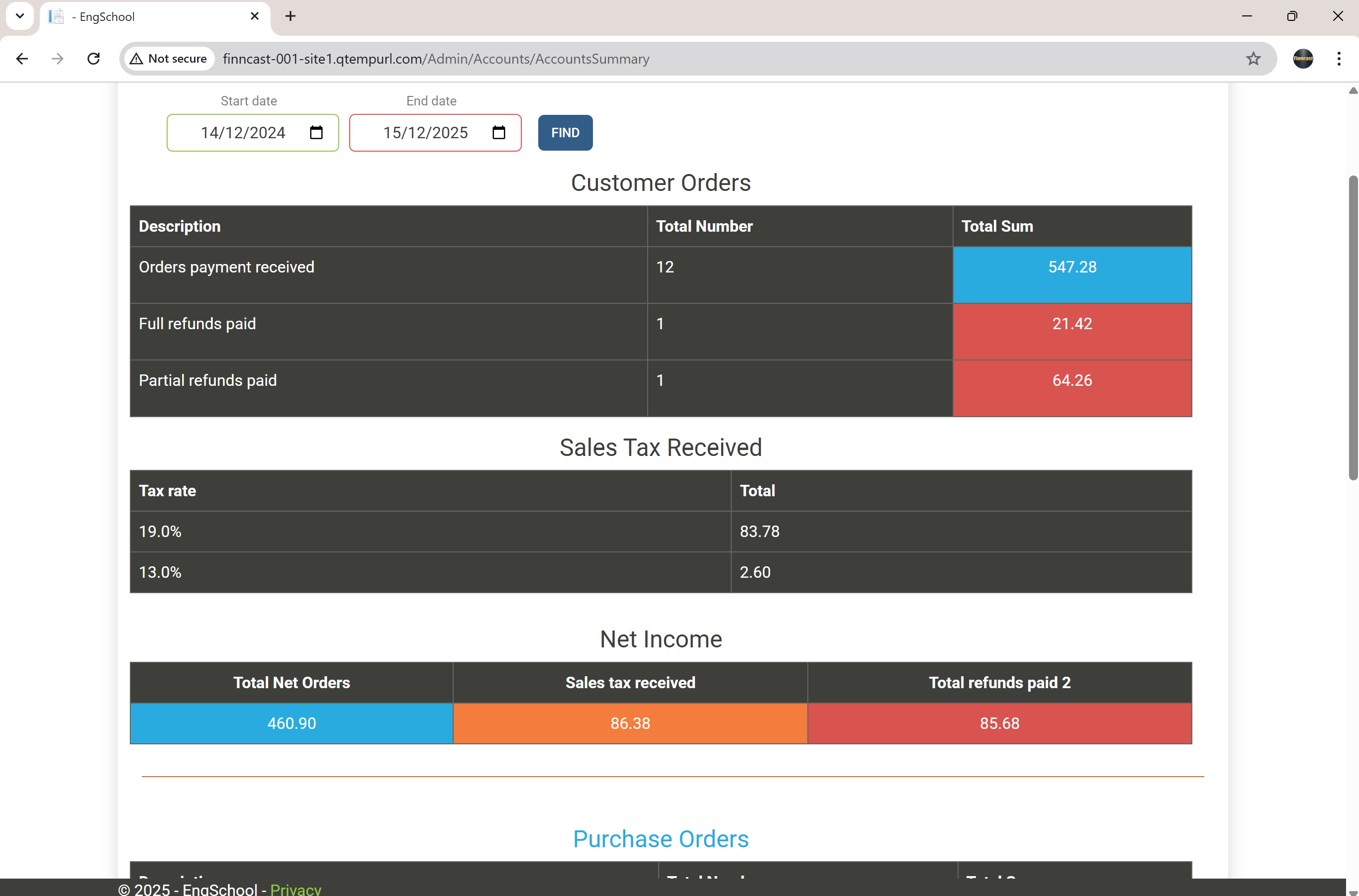The image size is (1359, 896).
Task: Open a new browser tab
Action: point(290,16)
